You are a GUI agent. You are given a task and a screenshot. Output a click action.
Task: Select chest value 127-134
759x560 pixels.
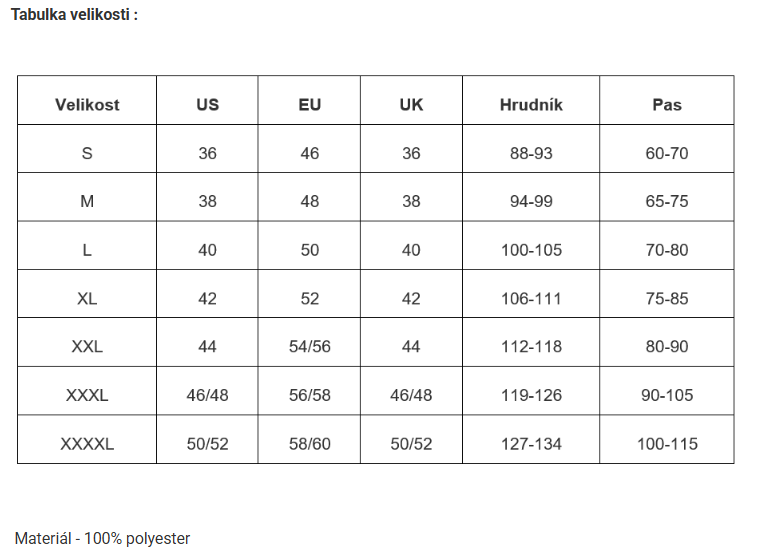point(531,444)
